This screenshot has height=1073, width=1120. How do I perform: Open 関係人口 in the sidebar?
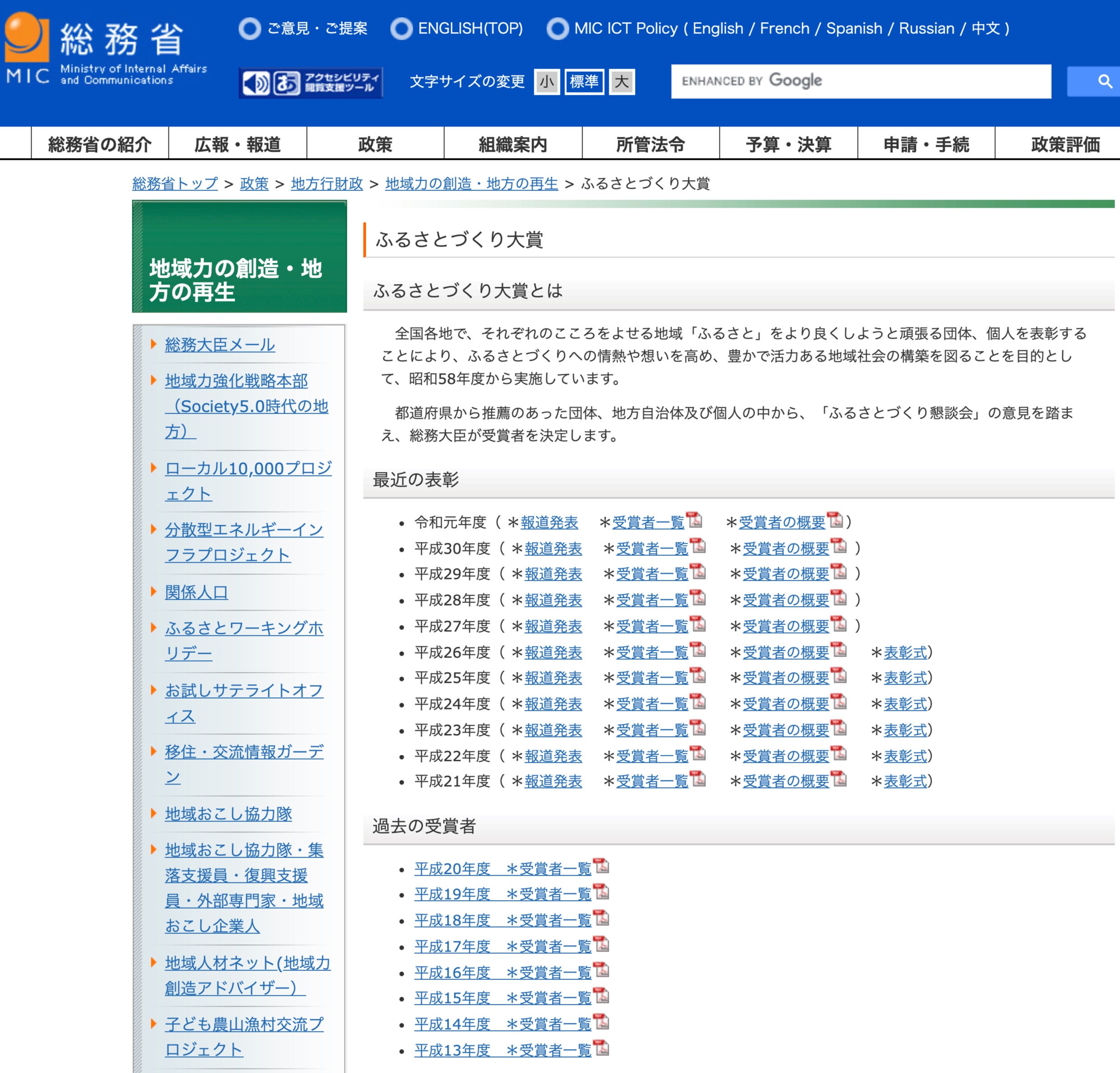coord(196,592)
